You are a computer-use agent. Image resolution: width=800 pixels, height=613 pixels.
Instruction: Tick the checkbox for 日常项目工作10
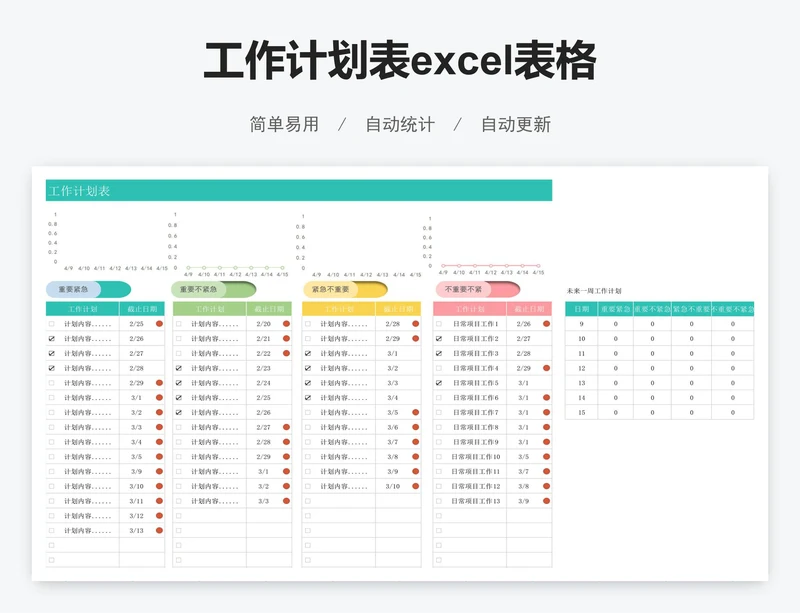click(439, 457)
